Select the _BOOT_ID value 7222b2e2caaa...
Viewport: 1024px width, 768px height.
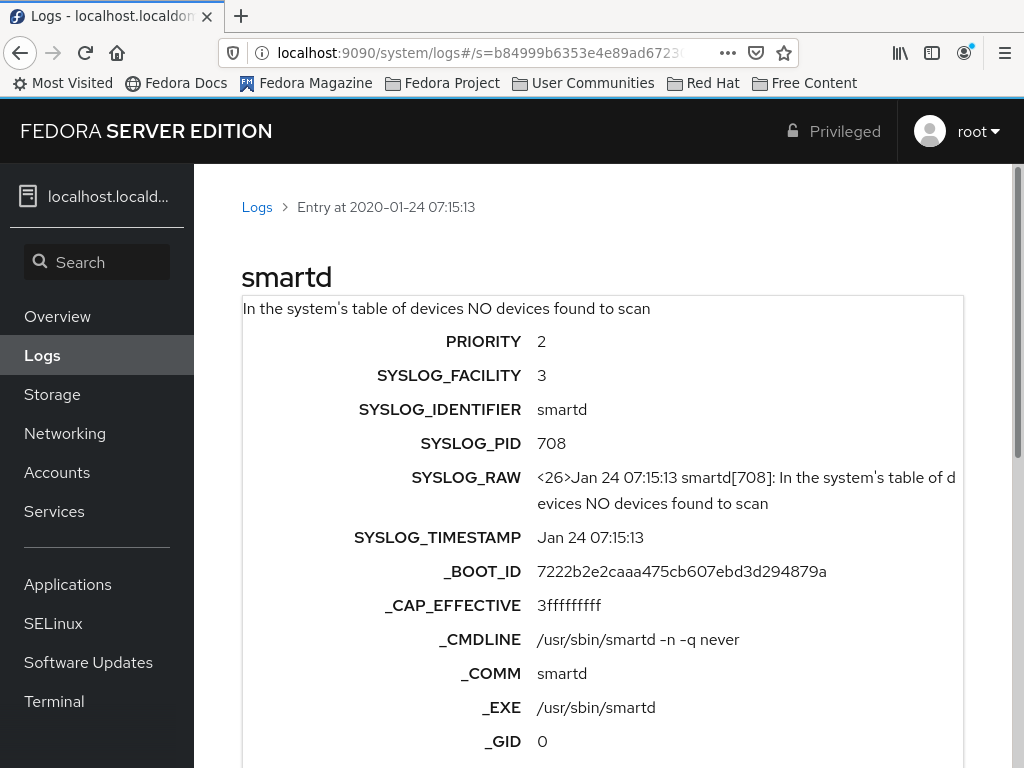coord(682,571)
